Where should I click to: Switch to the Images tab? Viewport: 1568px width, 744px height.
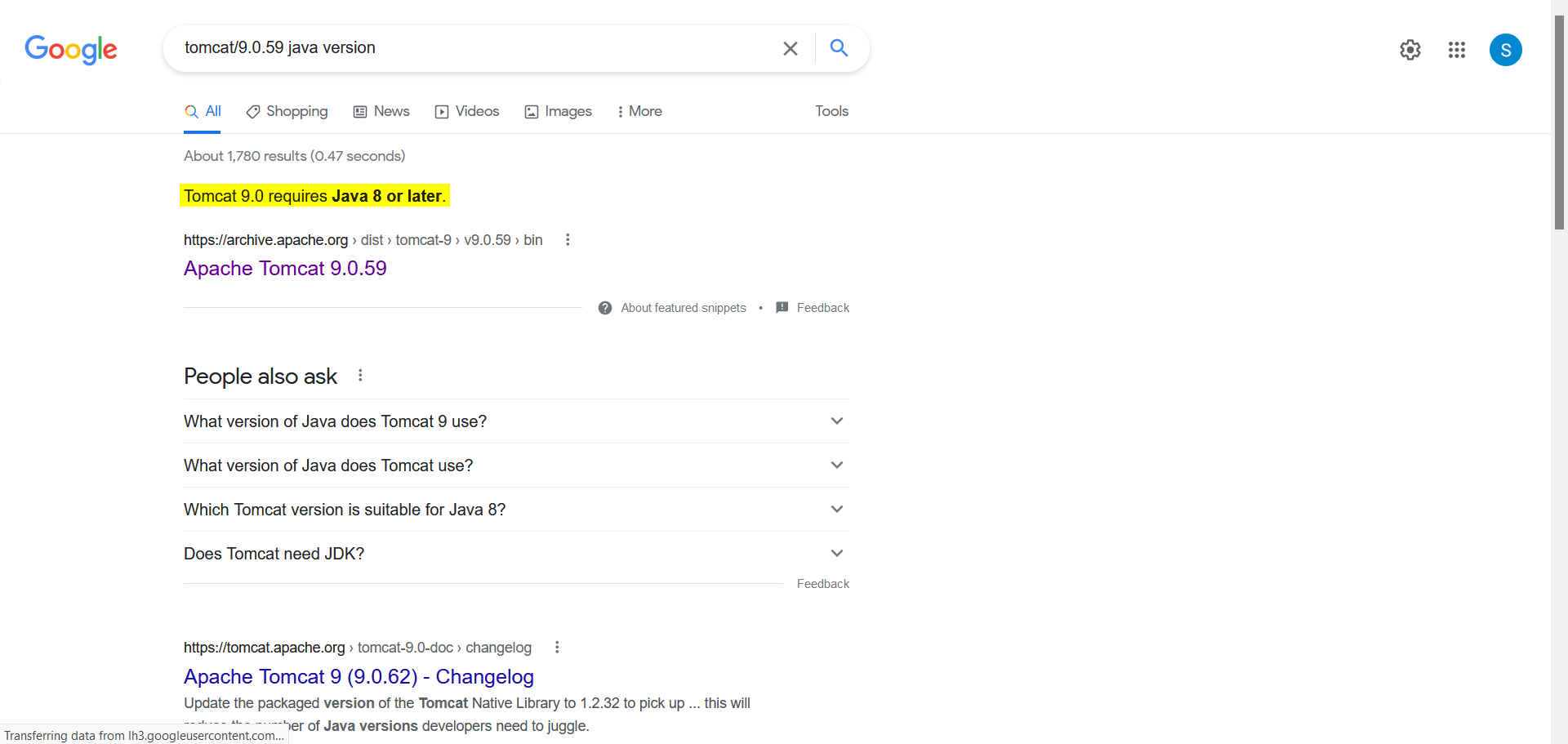click(x=558, y=112)
